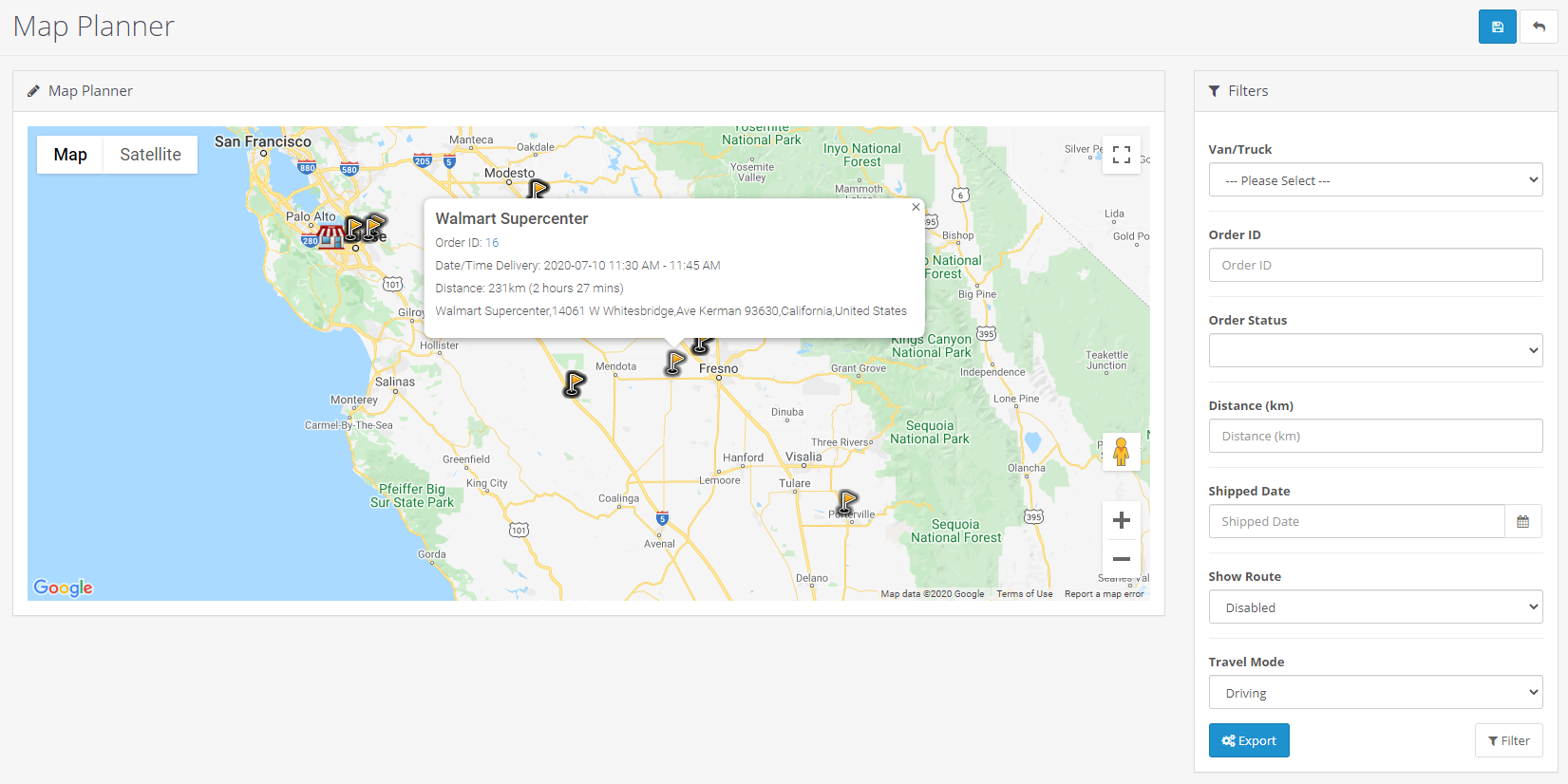Image resolution: width=1568 pixels, height=784 pixels.
Task: Click the Date/Time Delivery text in popup
Action: (577, 266)
